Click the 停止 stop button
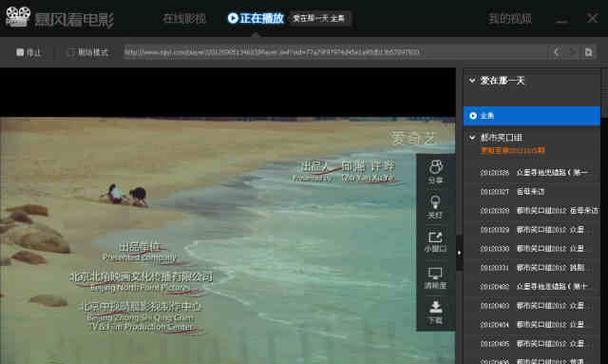Image resolution: width=608 pixels, height=364 pixels. tap(29, 52)
